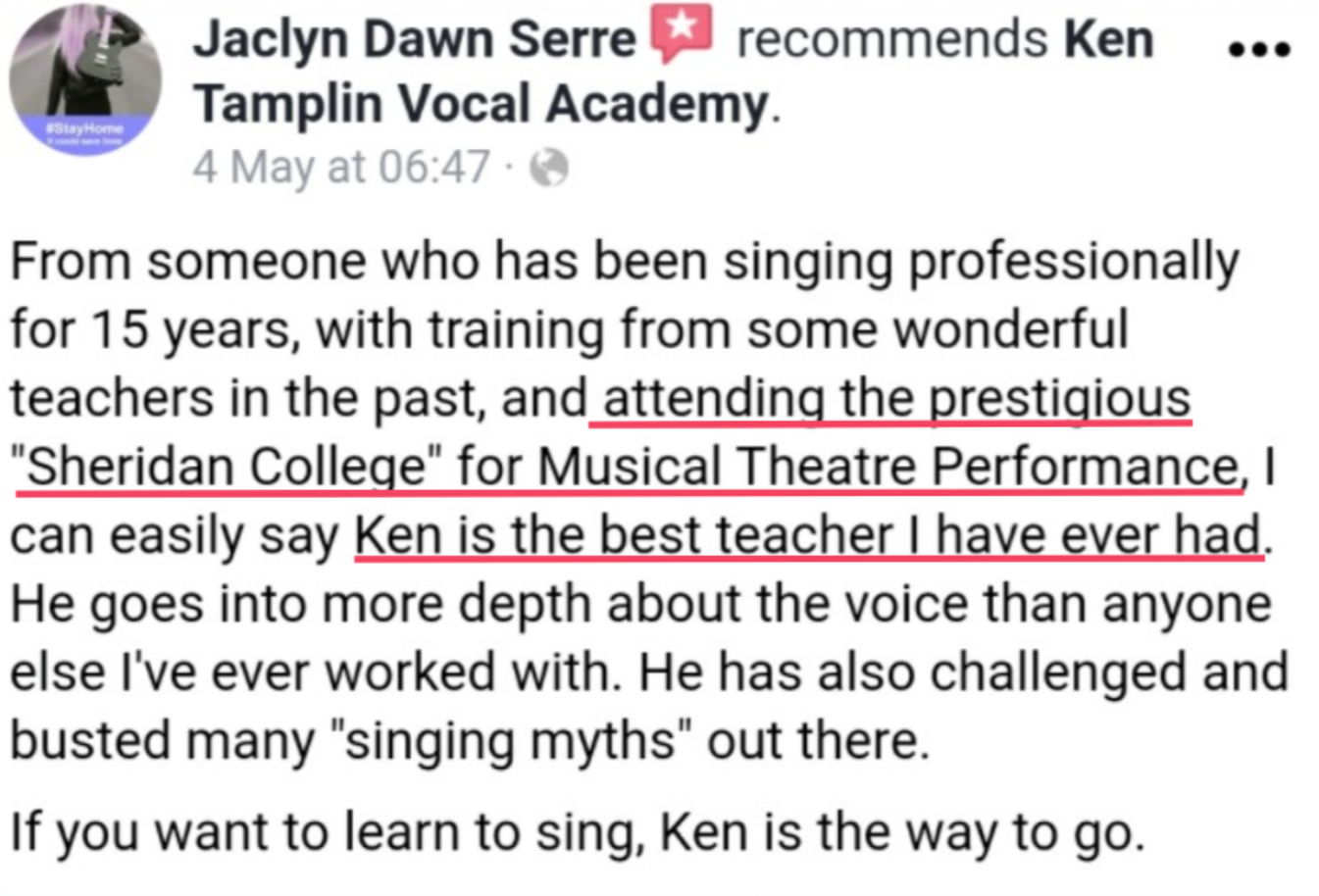Open Jaclyn Dawn Serre's profile name link
The height and width of the screenshot is (896, 1319).
tap(415, 39)
